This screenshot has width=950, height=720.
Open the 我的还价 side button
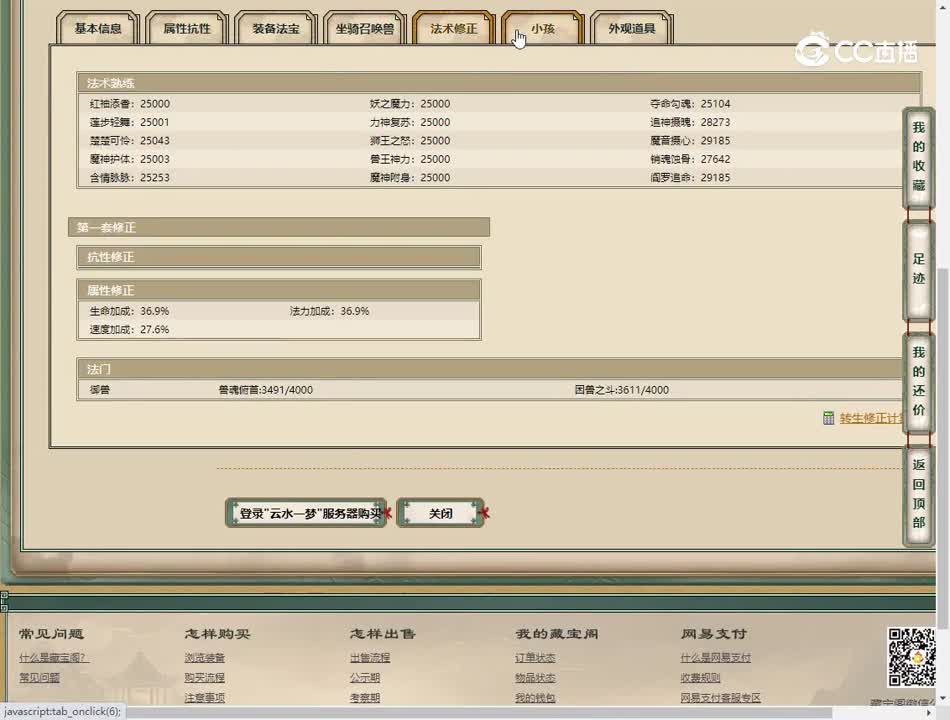pyautogui.click(x=918, y=381)
